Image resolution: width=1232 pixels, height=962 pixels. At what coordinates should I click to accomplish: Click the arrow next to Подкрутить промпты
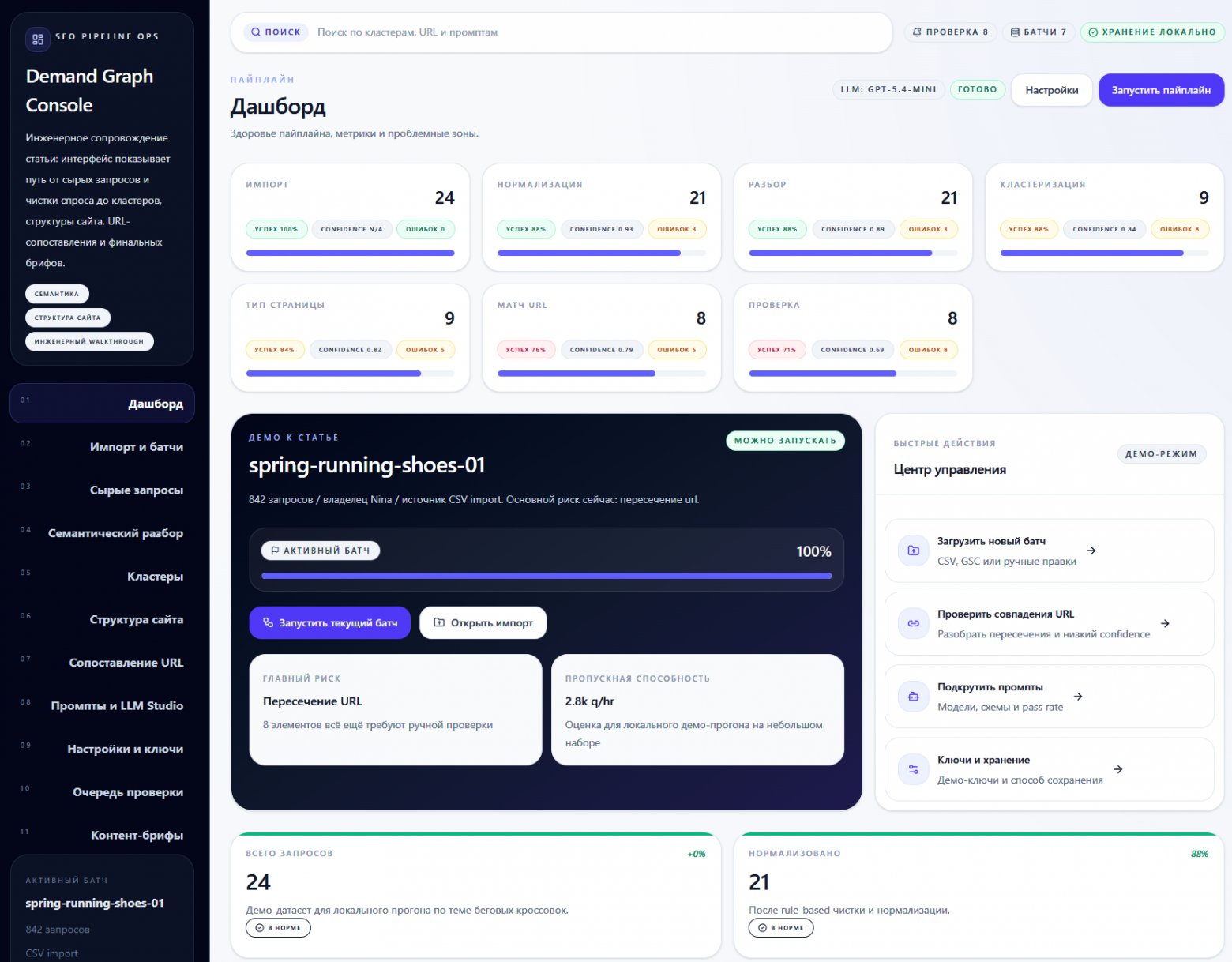(1078, 697)
